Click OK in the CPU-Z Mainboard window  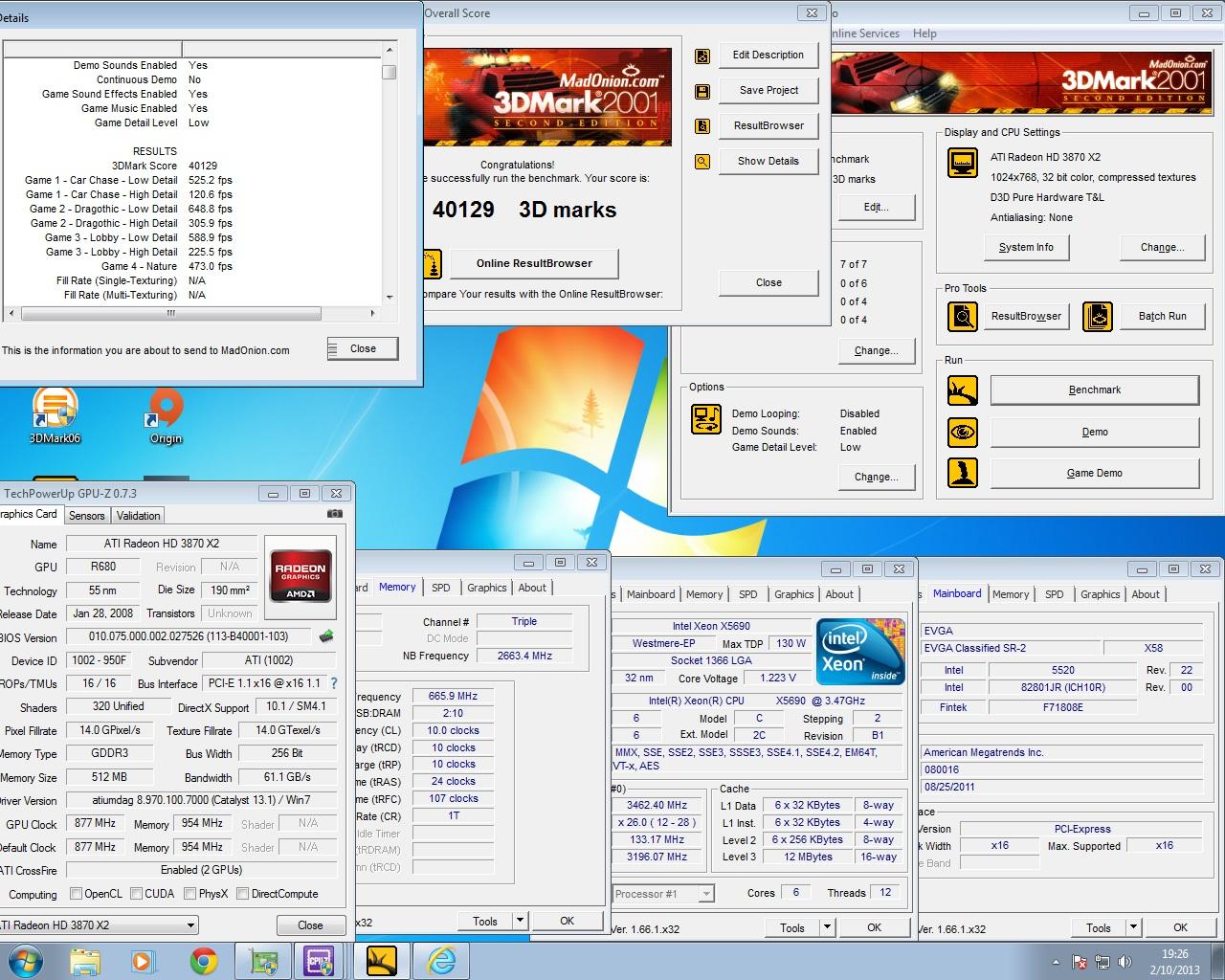[1180, 927]
